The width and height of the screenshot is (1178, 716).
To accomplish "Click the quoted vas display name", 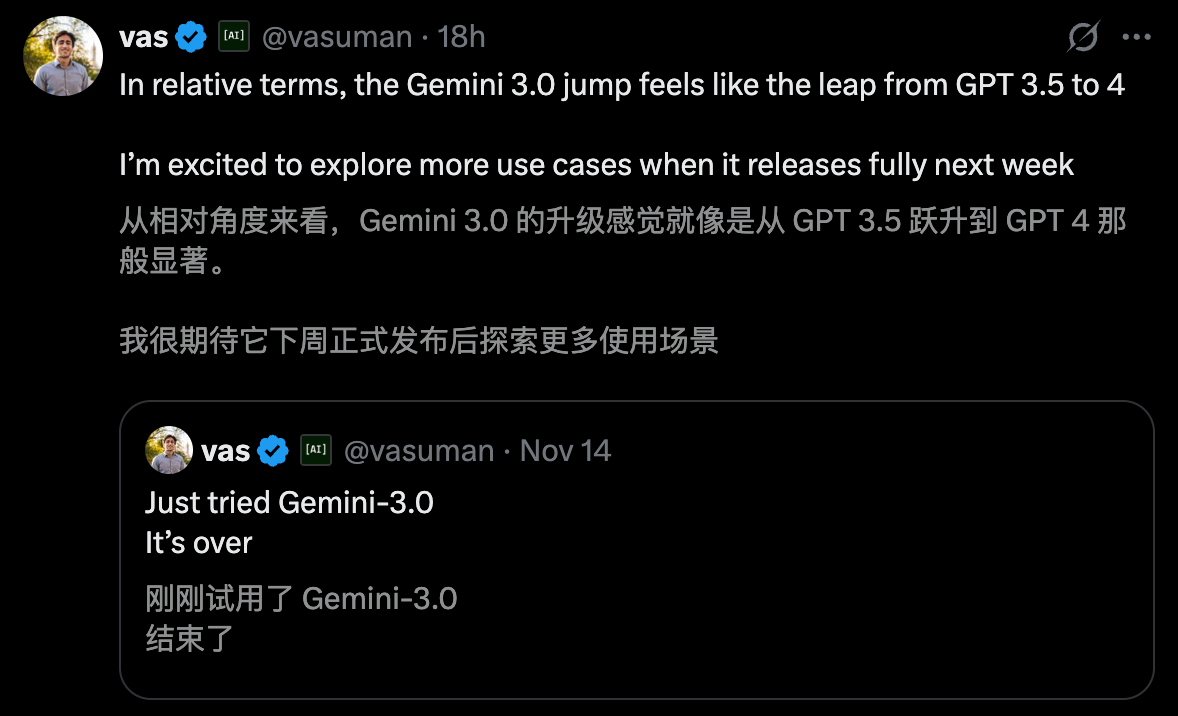I will pyautogui.click(x=227, y=450).
